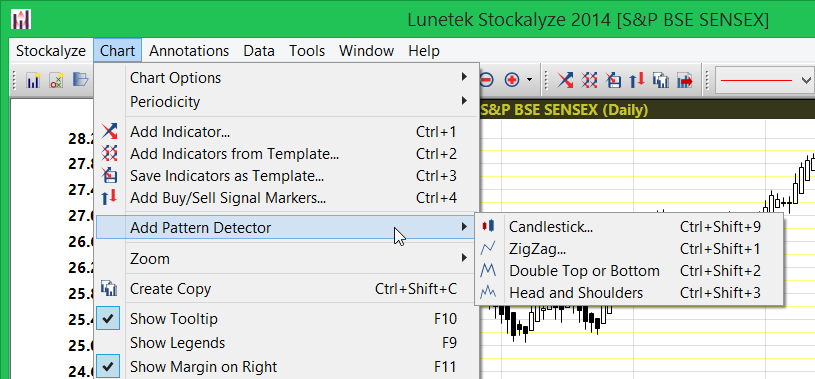The image size is (815, 379).
Task: Click the Ctrl+Shift+9 shortcut text
Action: click(720, 227)
